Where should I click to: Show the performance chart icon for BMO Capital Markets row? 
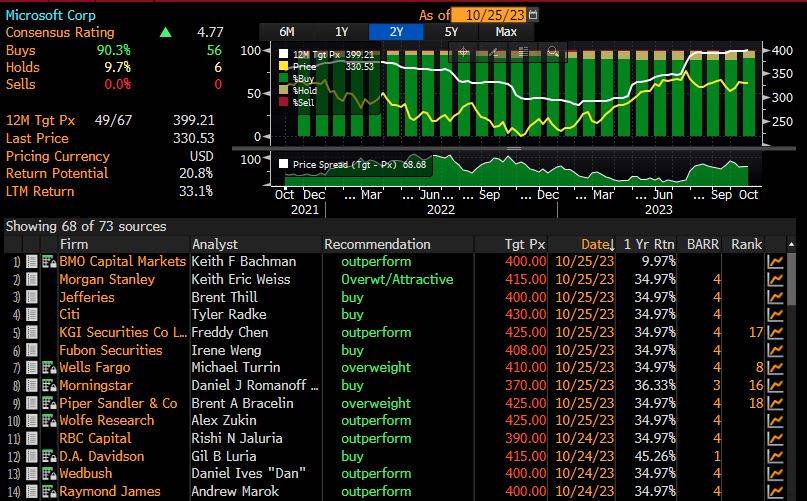775,262
